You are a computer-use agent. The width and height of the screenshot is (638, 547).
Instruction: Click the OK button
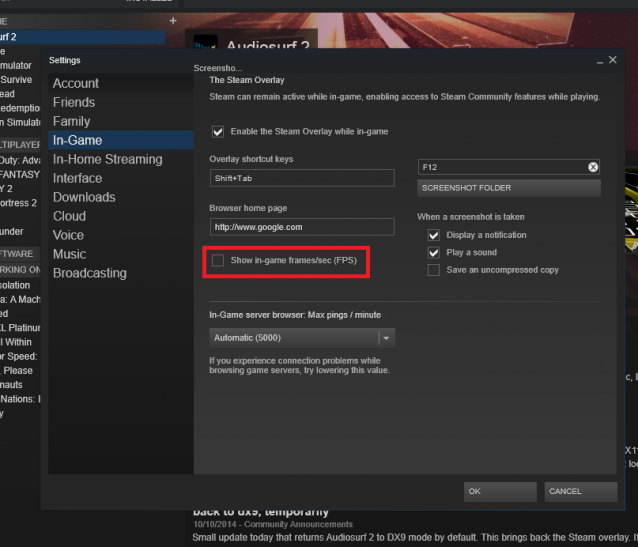[500, 491]
